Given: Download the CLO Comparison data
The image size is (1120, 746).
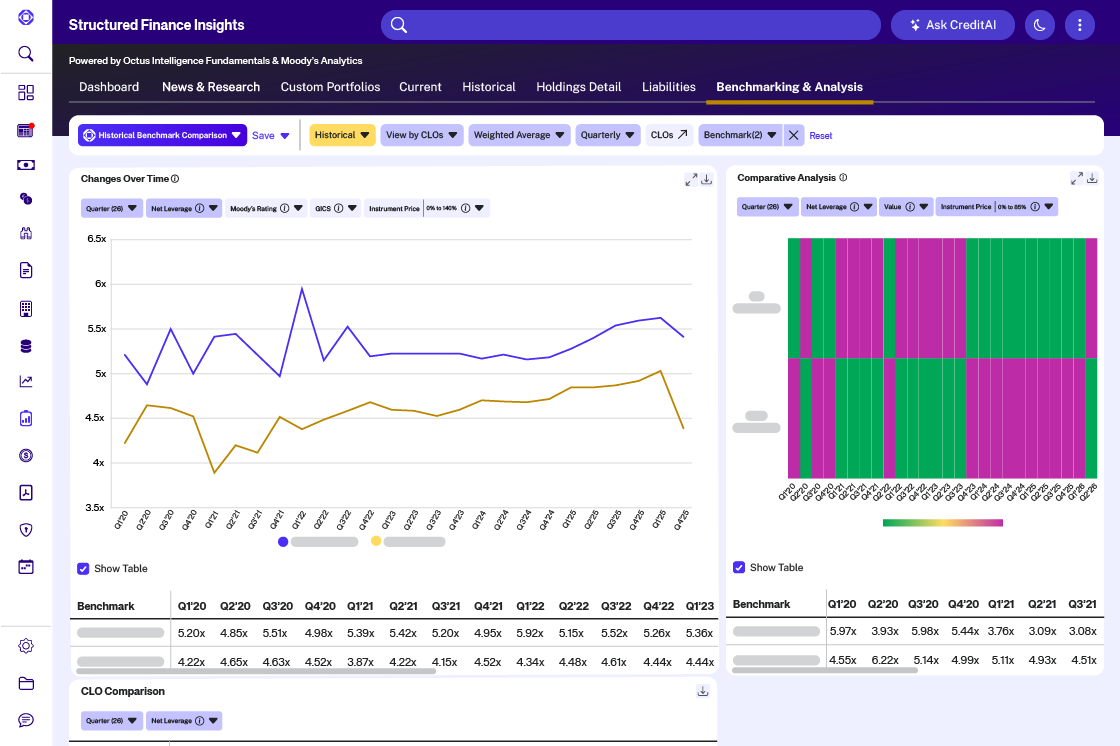Looking at the screenshot, I should [x=703, y=691].
